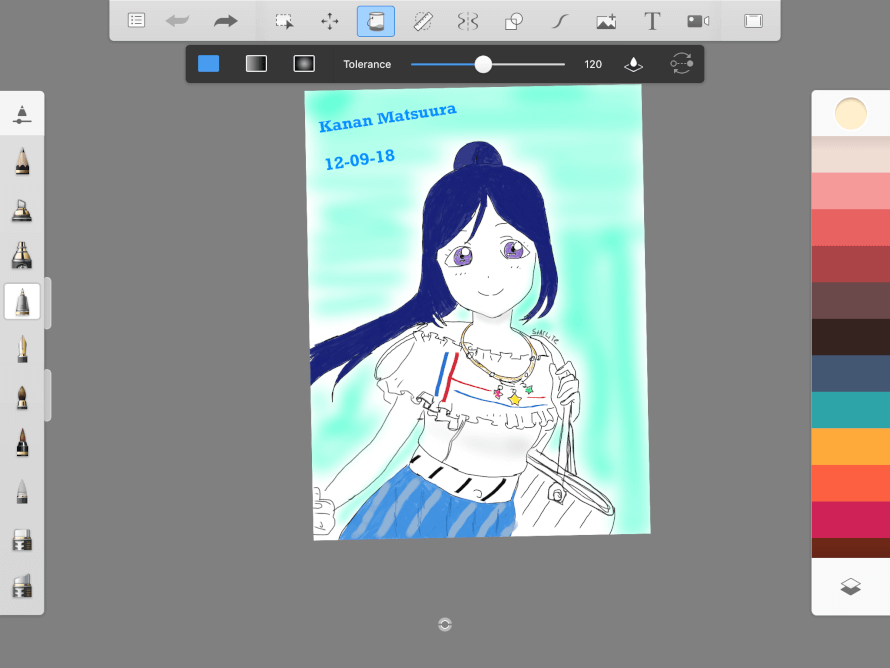Screen dimensions: 890x668
Task: Select the Steady Stroke curve tool
Action: coord(559,20)
